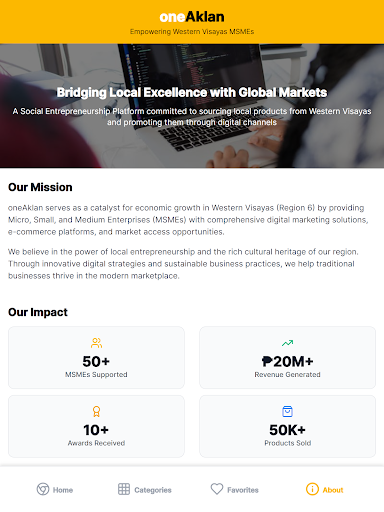This screenshot has height=512, width=384.
Task: Click the Home icon in bottom navigation
Action: pyautogui.click(x=43, y=489)
